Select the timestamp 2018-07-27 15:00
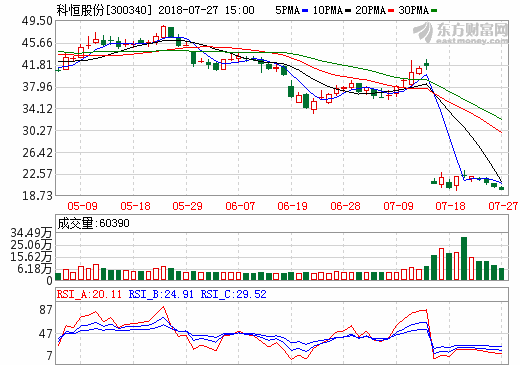Viewport: 520px width, 365px height. point(206,10)
